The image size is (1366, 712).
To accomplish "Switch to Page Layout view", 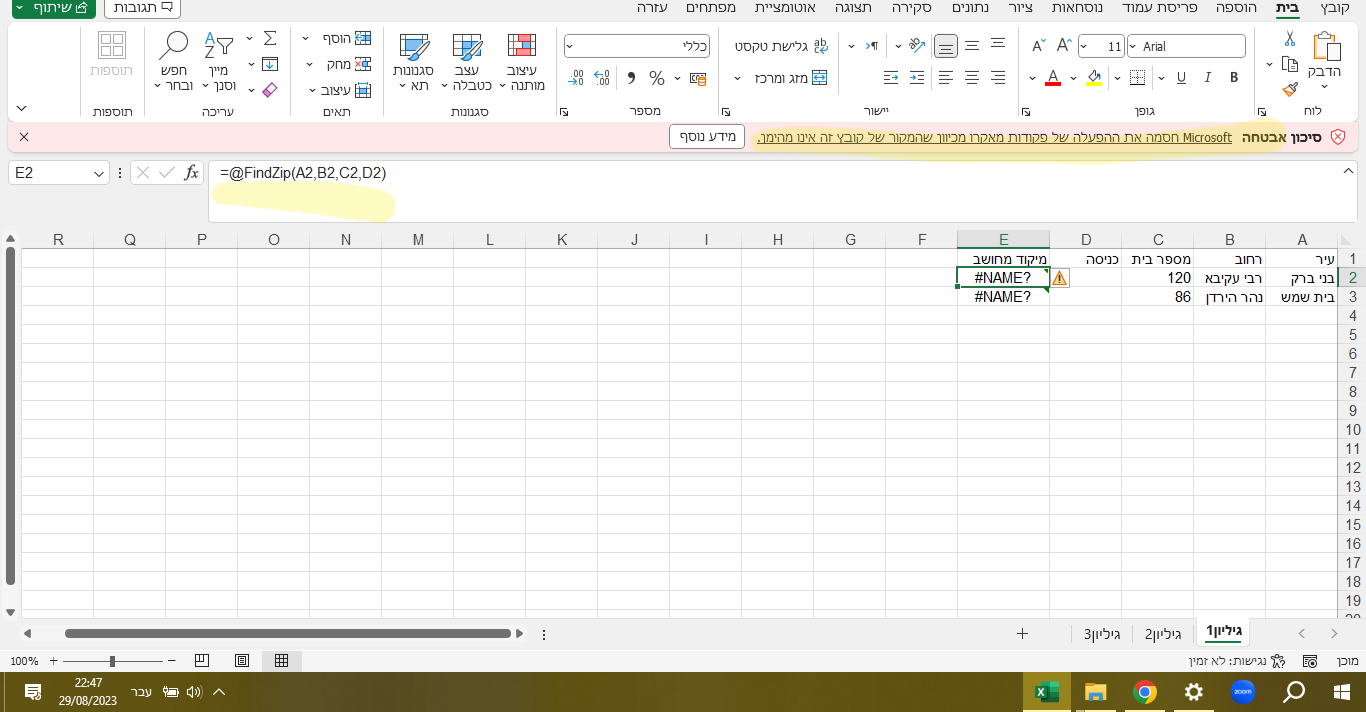I will click(x=241, y=661).
